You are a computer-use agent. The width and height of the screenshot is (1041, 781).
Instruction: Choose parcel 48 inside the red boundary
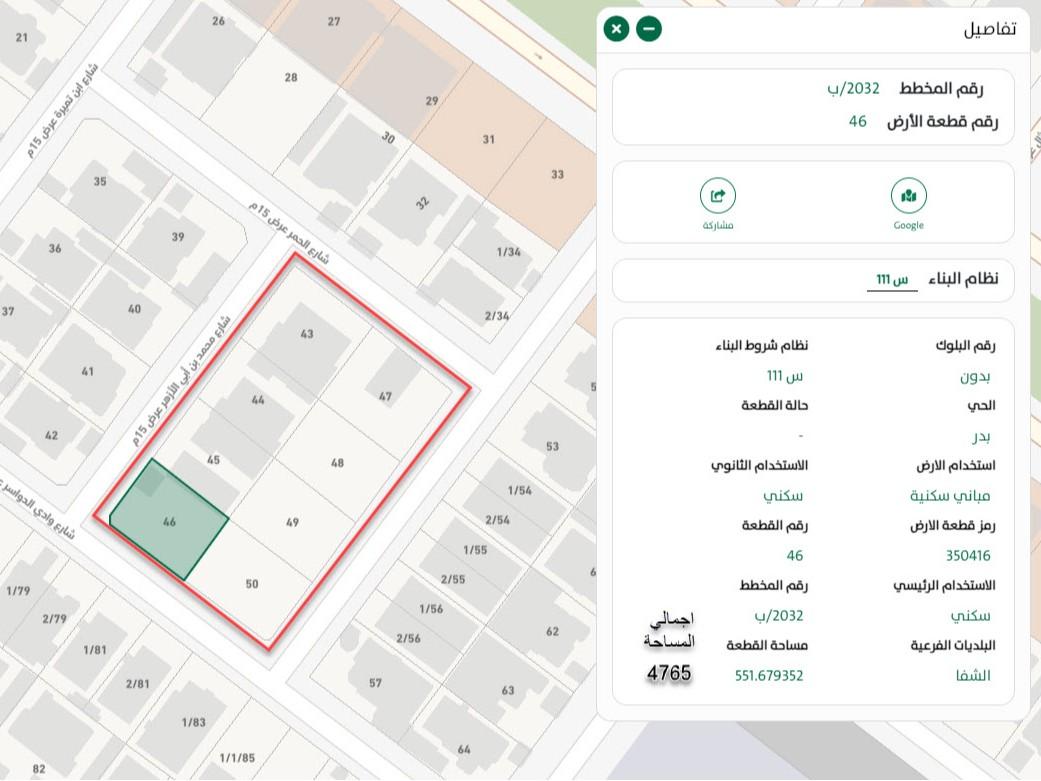pyautogui.click(x=337, y=463)
